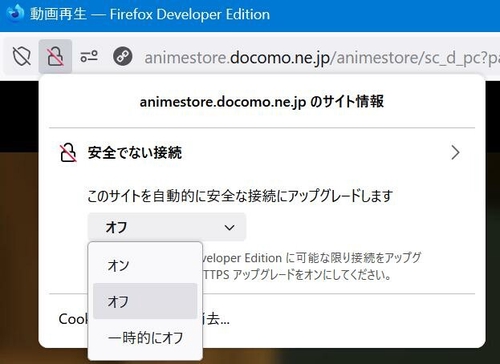The height and width of the screenshot is (364, 500).
Task: Open the 安全でない接続 details chevron
Action: coord(455,153)
